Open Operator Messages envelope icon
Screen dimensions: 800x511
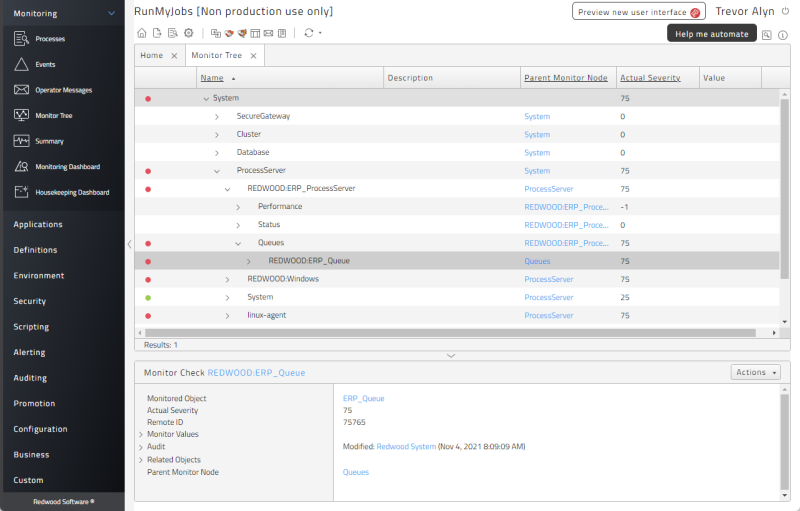53,90
